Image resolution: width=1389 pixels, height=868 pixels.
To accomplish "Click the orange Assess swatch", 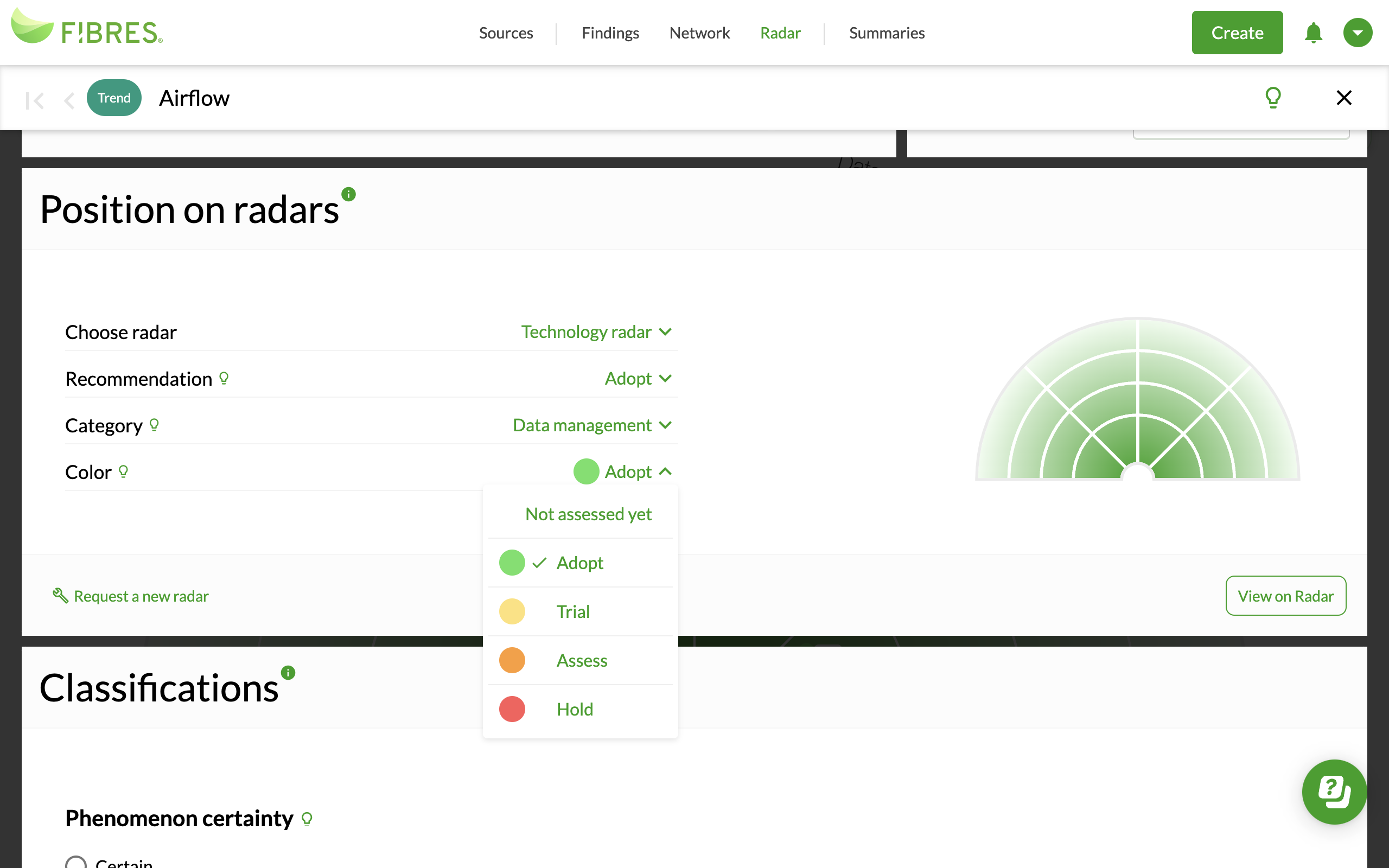I will tap(512, 660).
